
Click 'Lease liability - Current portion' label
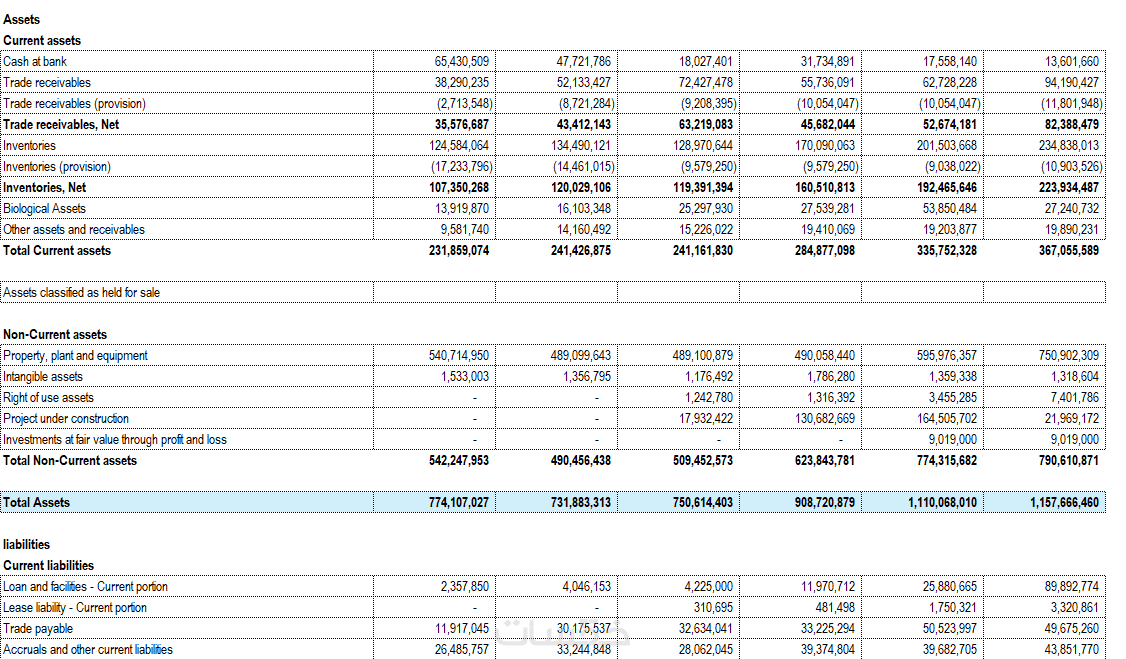(75, 607)
